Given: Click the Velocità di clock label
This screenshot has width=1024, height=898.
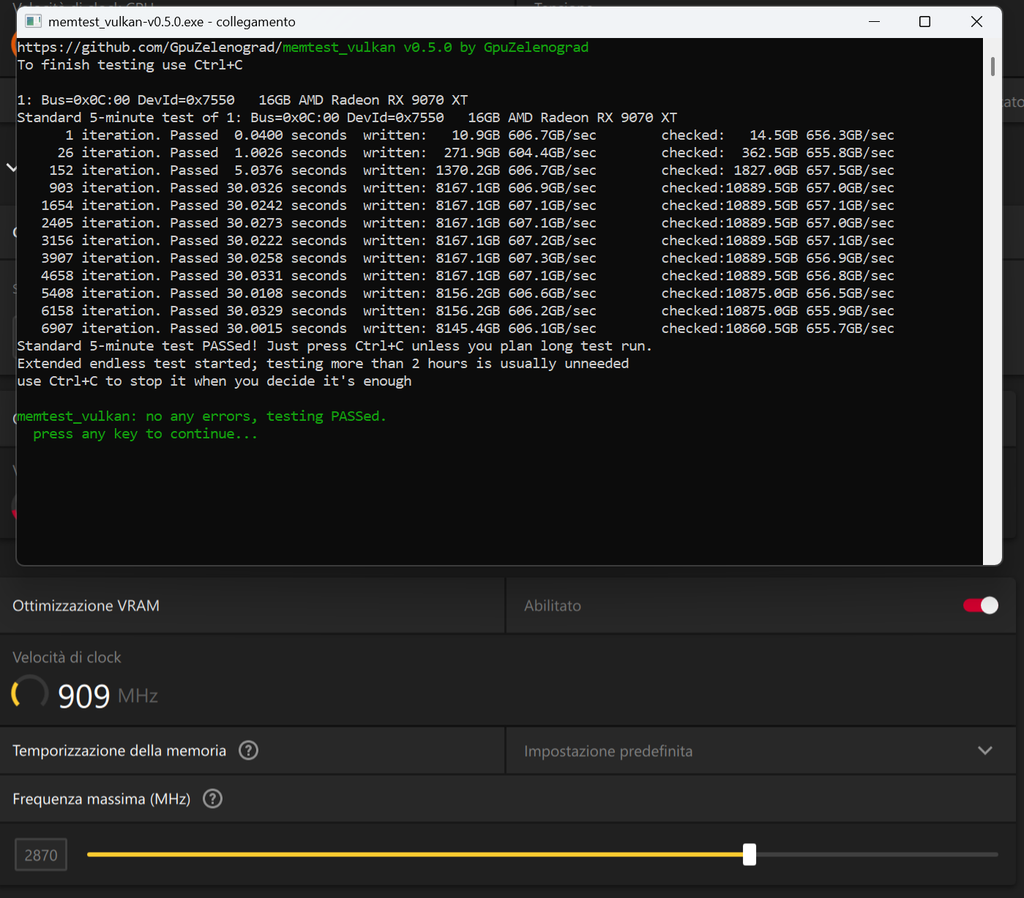Looking at the screenshot, I should 67,657.
